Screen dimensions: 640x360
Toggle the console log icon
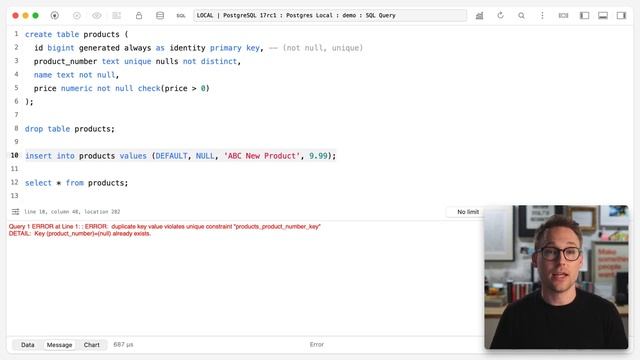point(563,16)
